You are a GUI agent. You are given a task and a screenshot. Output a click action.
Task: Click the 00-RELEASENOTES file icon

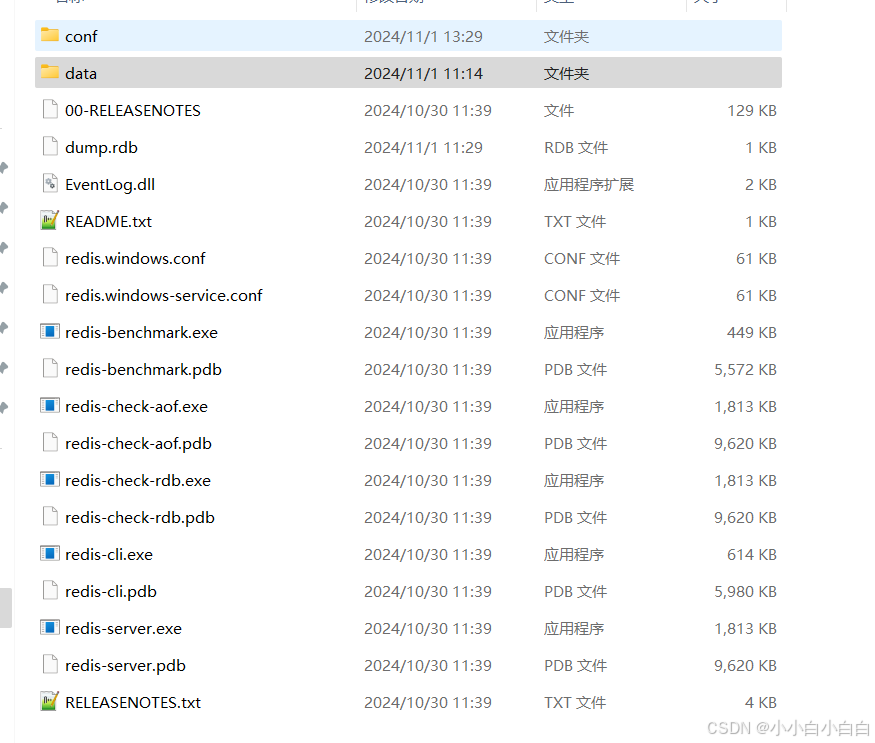pyautogui.click(x=50, y=109)
